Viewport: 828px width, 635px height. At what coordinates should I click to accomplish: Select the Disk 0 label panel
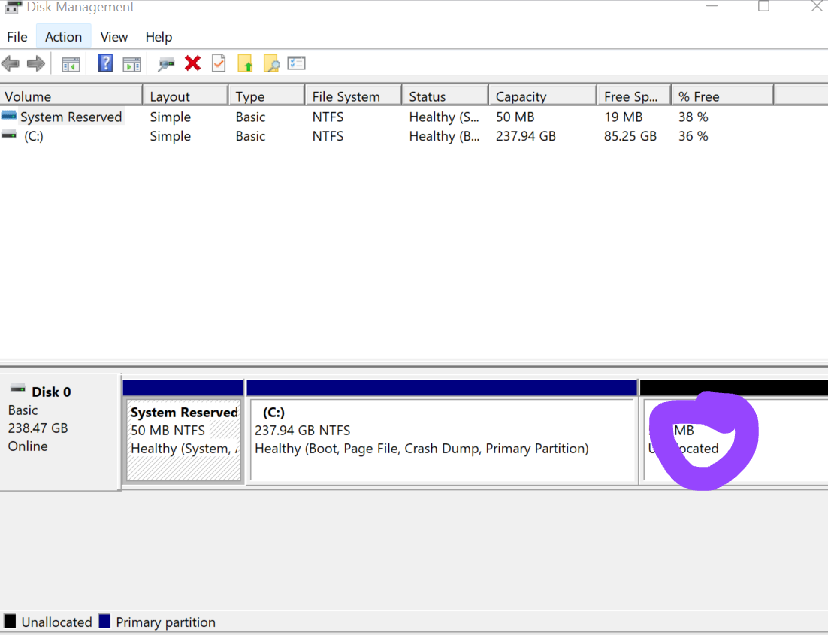(x=60, y=432)
